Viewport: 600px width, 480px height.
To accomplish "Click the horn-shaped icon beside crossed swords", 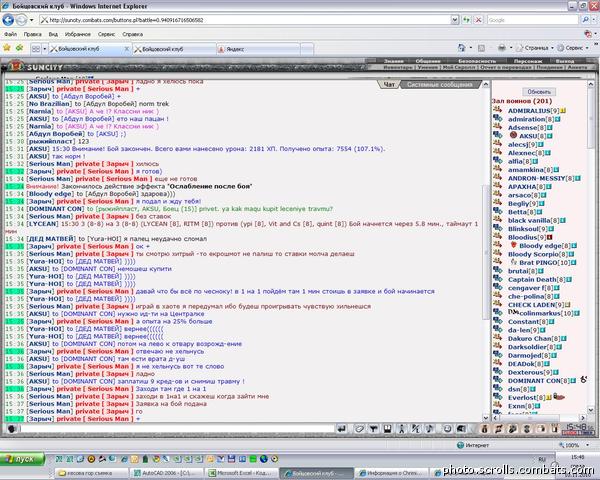I will (513, 429).
